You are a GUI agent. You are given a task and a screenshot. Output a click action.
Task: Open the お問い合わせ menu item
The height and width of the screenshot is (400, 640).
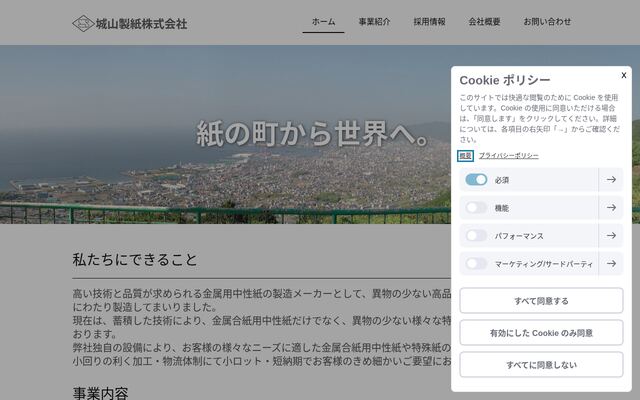(547, 22)
